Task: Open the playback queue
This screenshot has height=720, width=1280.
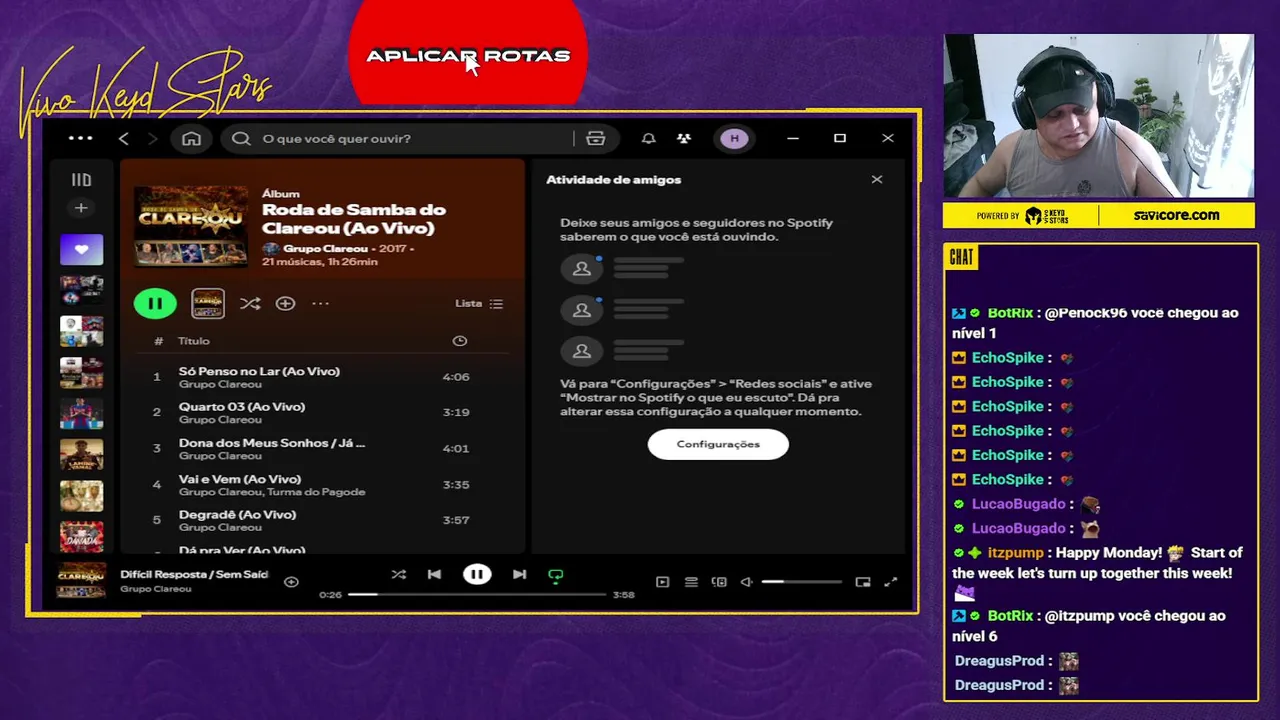Action: click(x=691, y=582)
